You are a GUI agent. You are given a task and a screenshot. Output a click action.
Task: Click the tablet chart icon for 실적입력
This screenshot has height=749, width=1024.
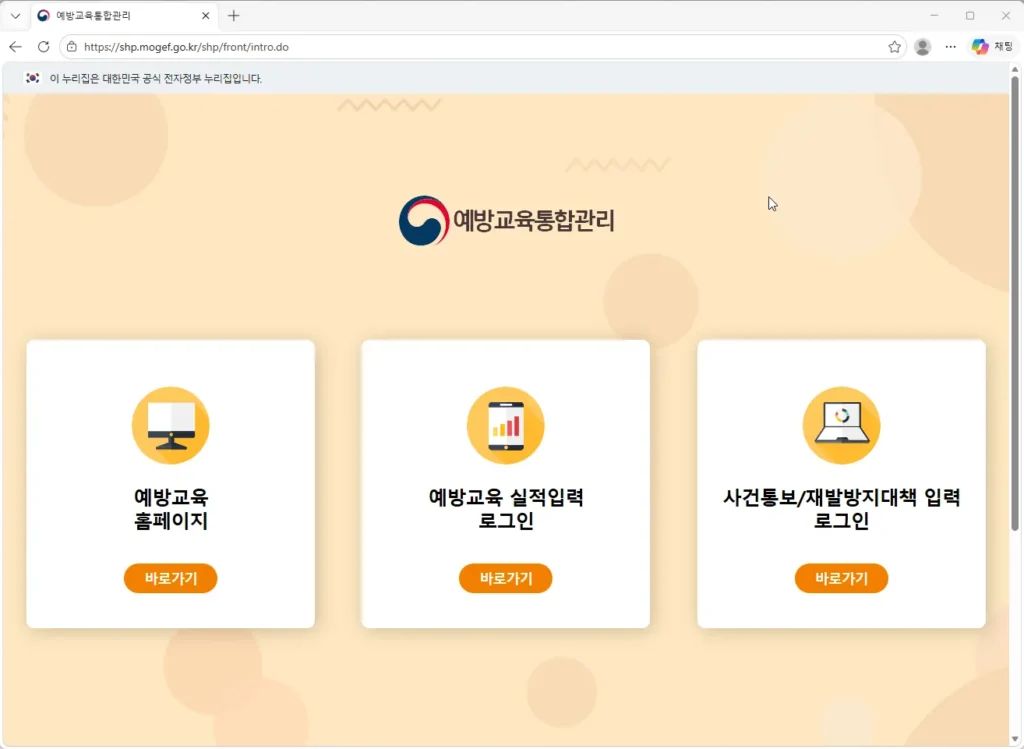tap(505, 426)
